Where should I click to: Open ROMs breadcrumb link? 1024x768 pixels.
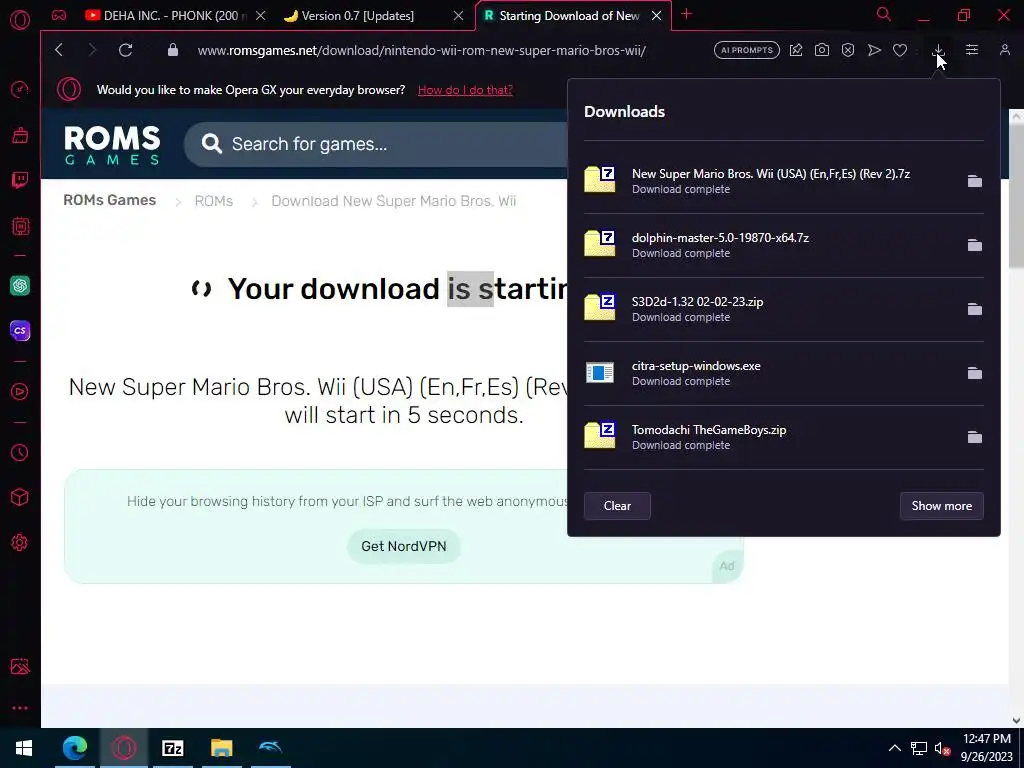(214, 201)
